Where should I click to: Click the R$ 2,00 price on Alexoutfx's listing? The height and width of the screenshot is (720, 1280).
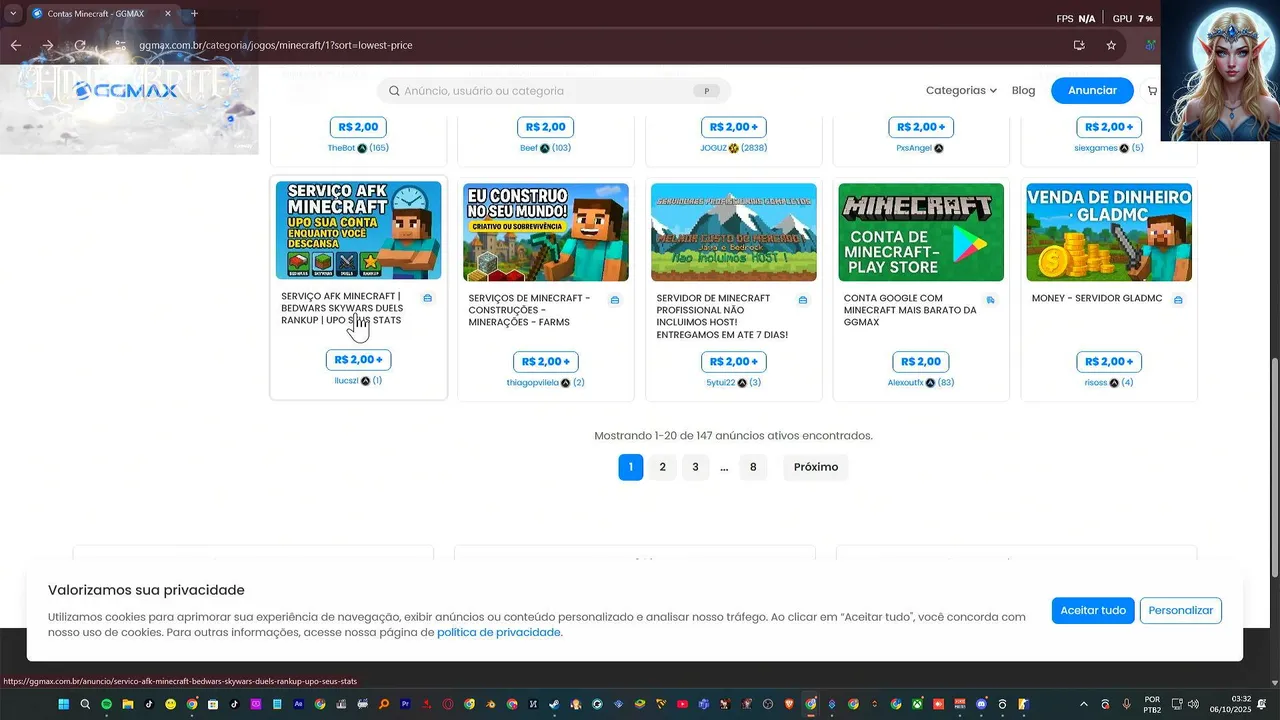(x=921, y=362)
